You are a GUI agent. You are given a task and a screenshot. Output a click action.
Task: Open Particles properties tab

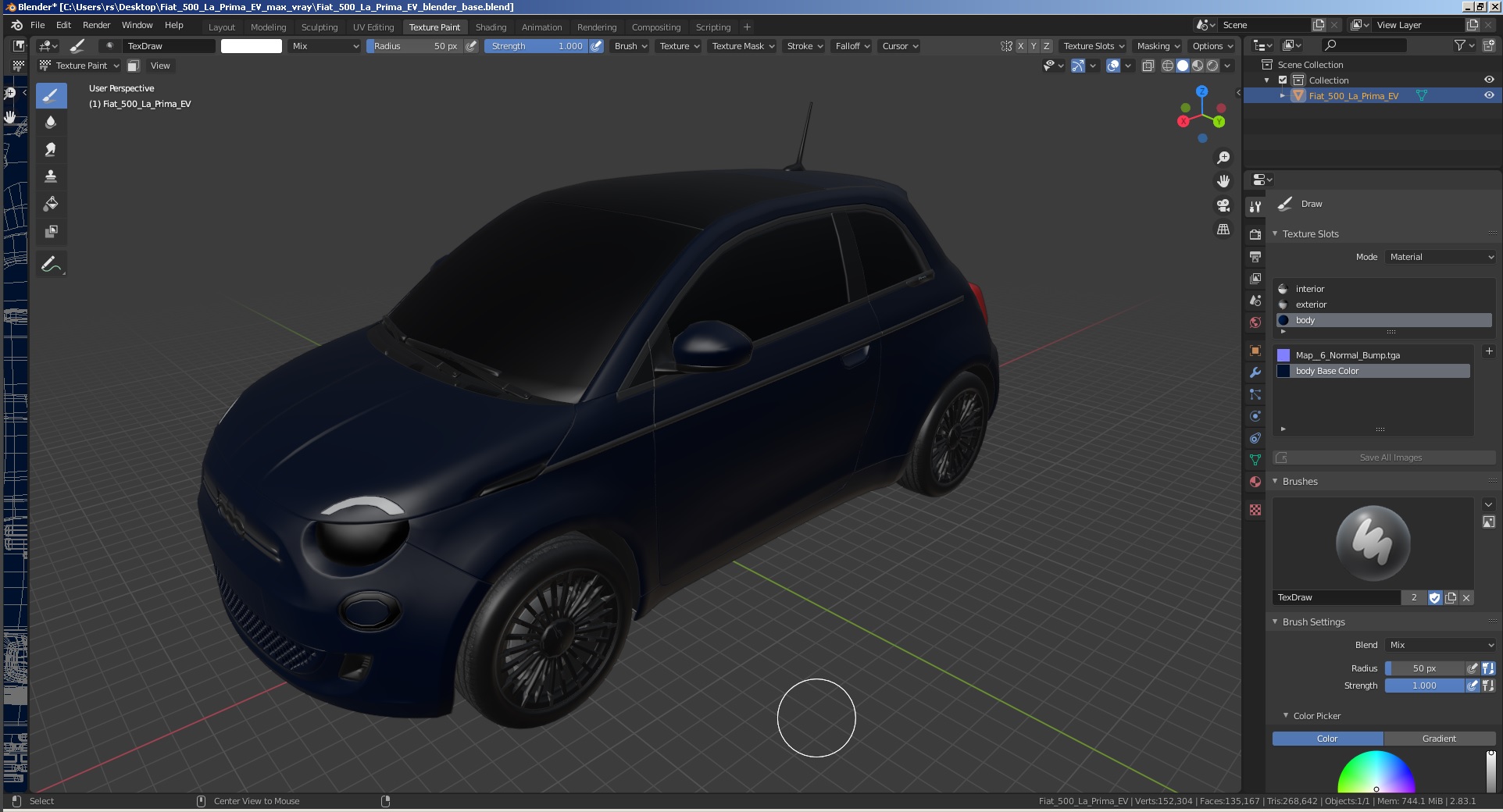1255,394
